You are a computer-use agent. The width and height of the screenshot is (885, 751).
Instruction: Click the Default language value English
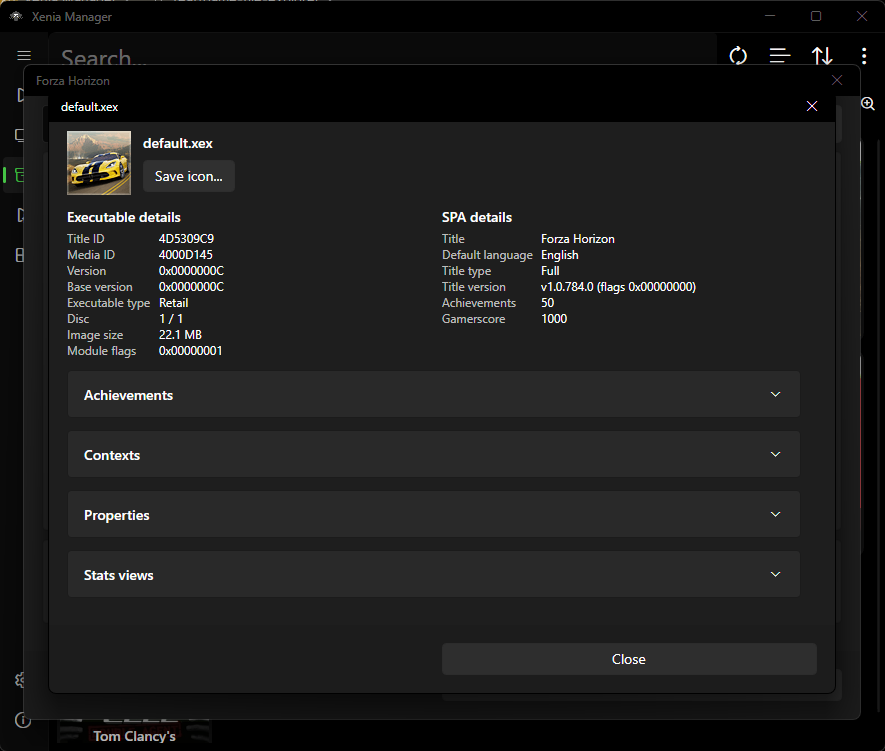pyautogui.click(x=559, y=255)
